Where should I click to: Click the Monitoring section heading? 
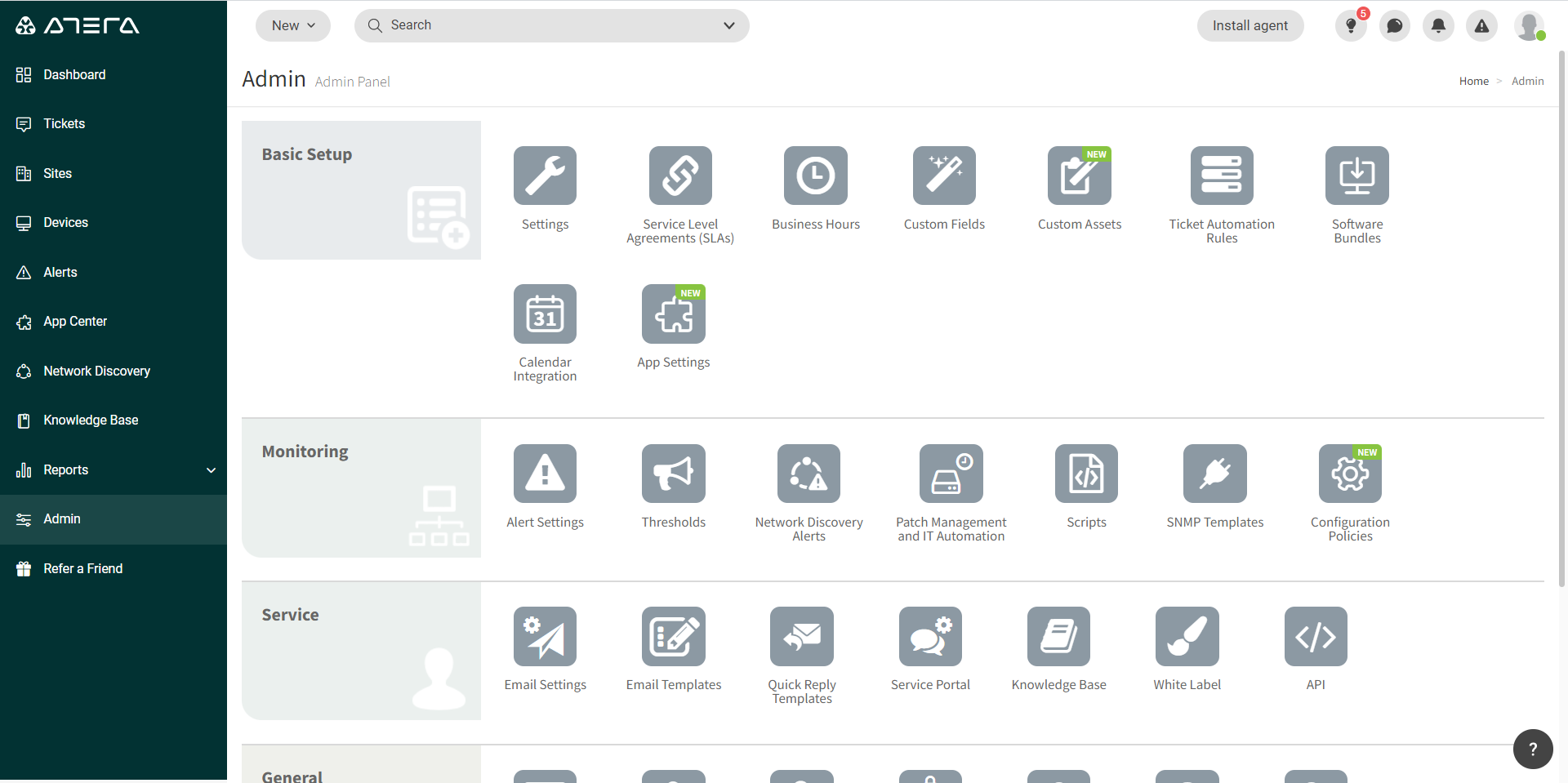coord(305,452)
